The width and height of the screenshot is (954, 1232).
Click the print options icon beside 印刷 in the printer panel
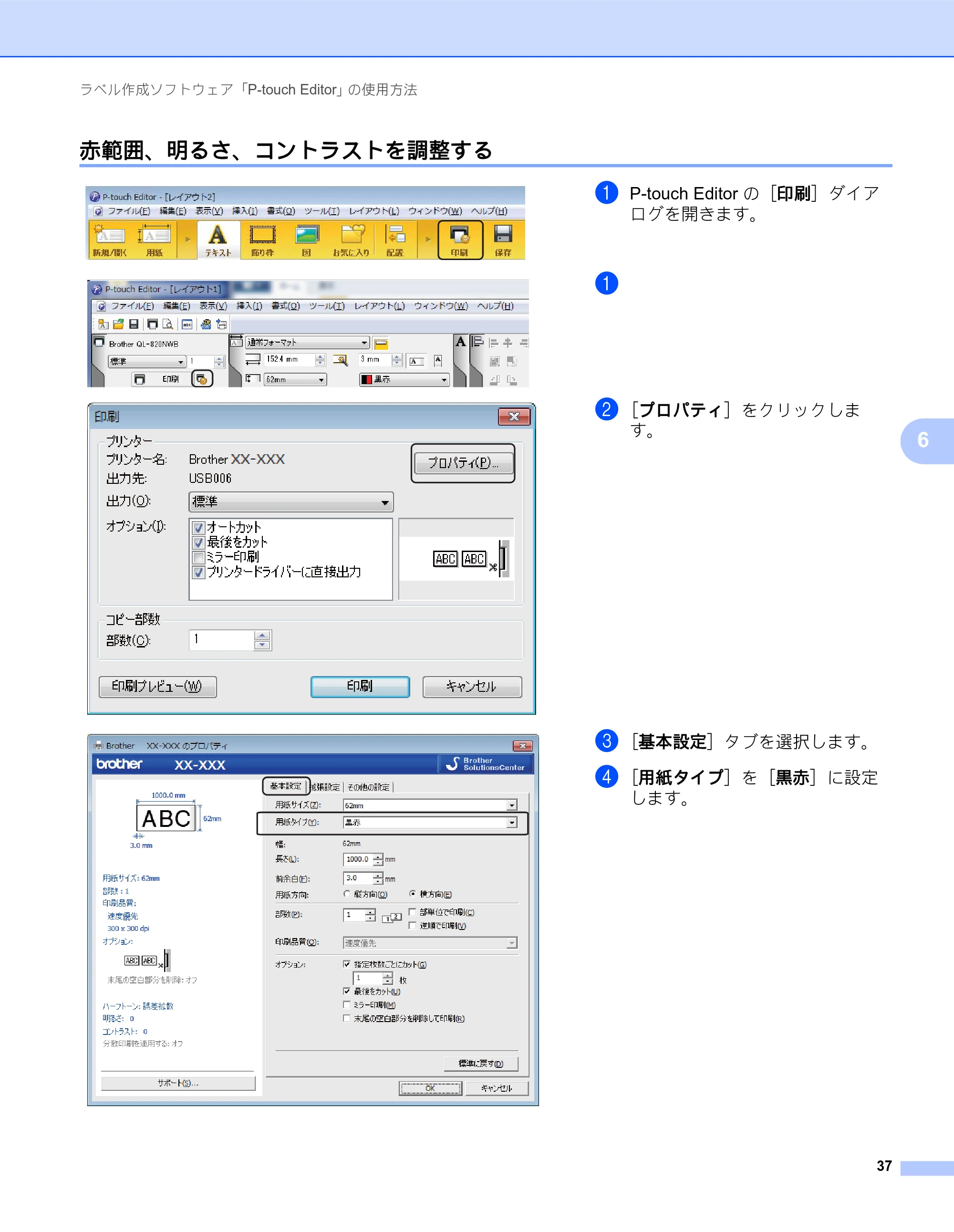click(202, 379)
